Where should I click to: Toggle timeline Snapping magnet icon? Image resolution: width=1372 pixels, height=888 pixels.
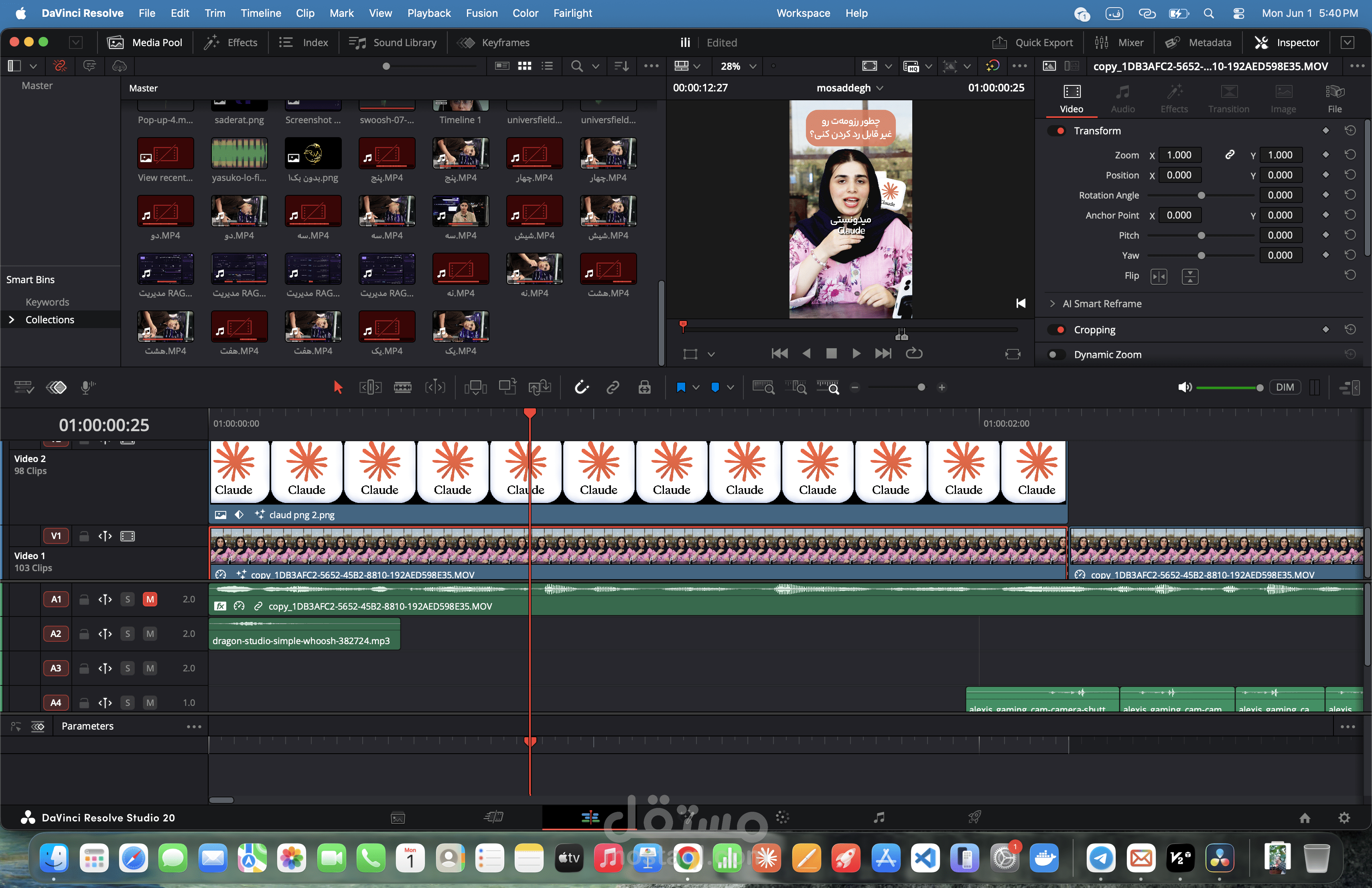tap(582, 387)
